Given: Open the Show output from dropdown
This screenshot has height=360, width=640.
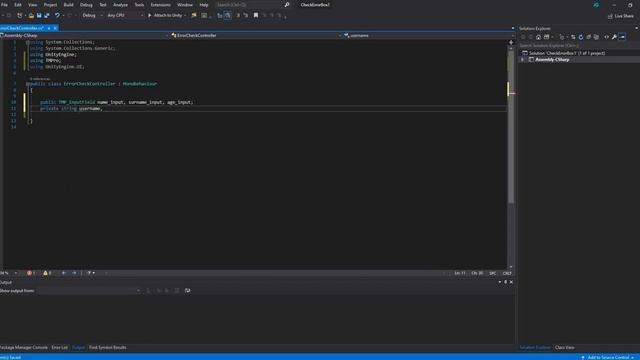Looking at the screenshot, I should [89, 291].
